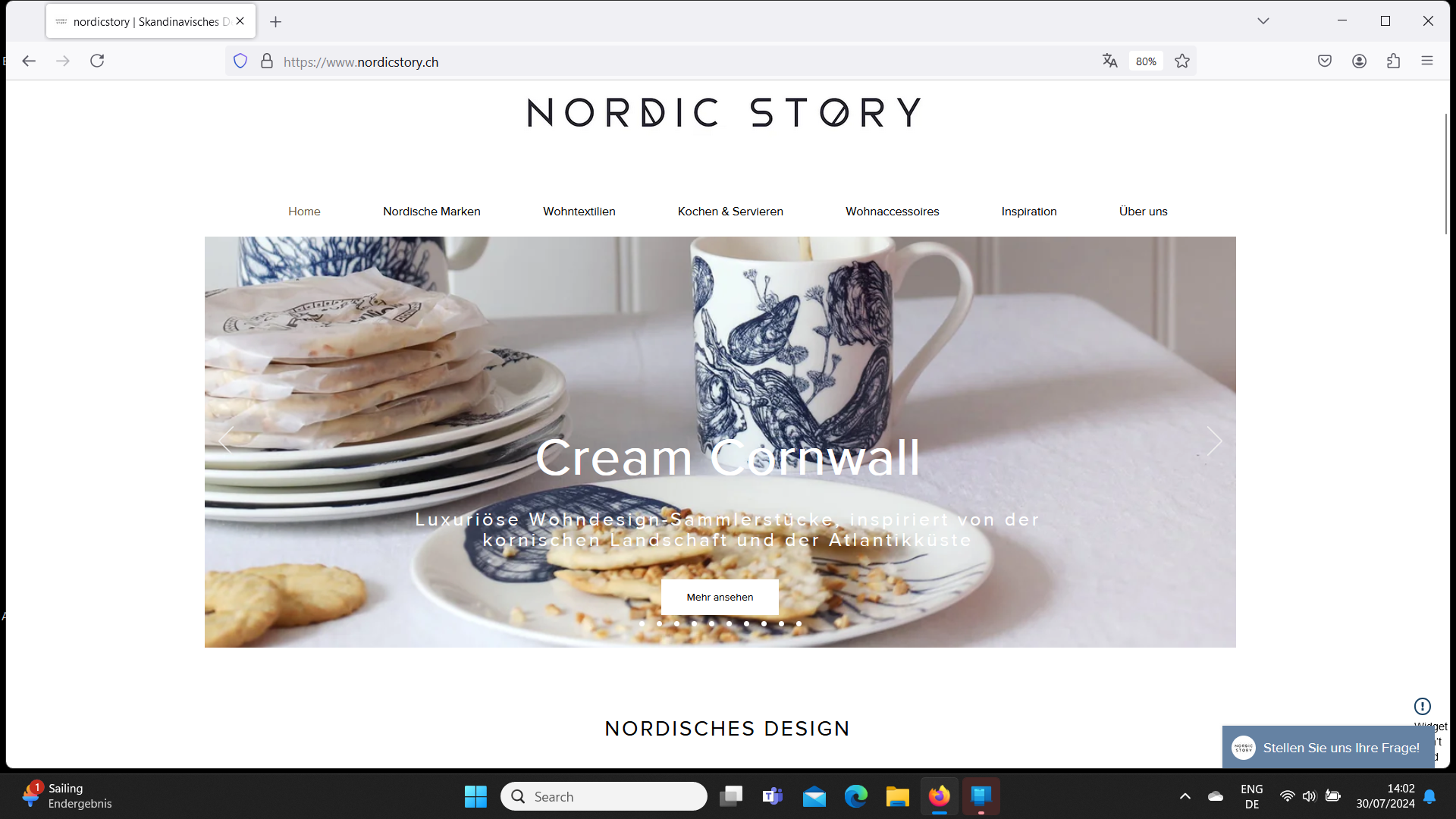This screenshot has height=819, width=1456.
Task: Bookmark this page with the star icon
Action: coord(1182,61)
